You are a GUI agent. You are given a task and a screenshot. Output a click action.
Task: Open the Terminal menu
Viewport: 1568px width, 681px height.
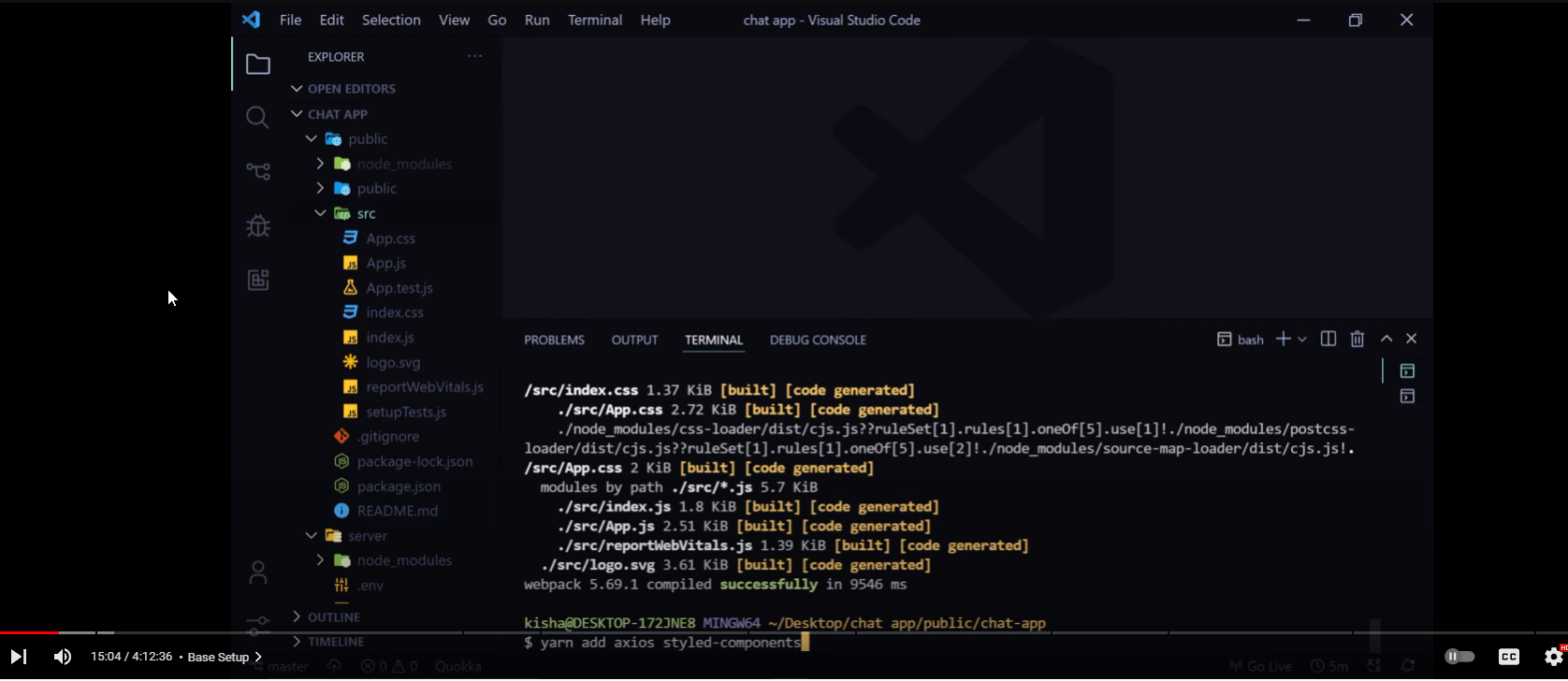pos(595,20)
